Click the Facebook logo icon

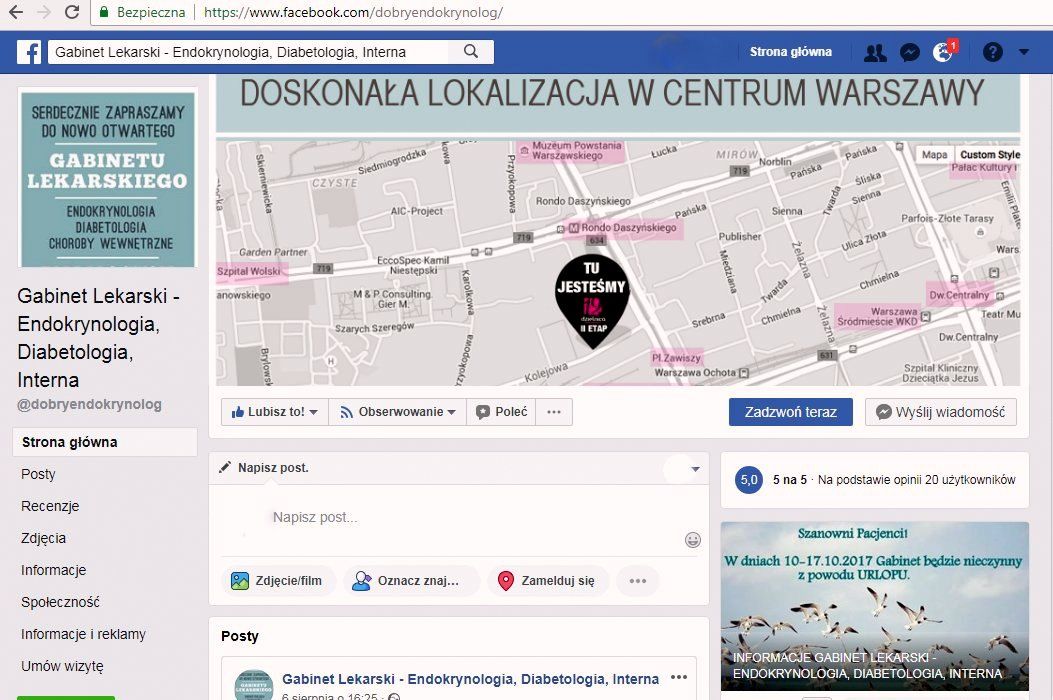click(x=28, y=52)
